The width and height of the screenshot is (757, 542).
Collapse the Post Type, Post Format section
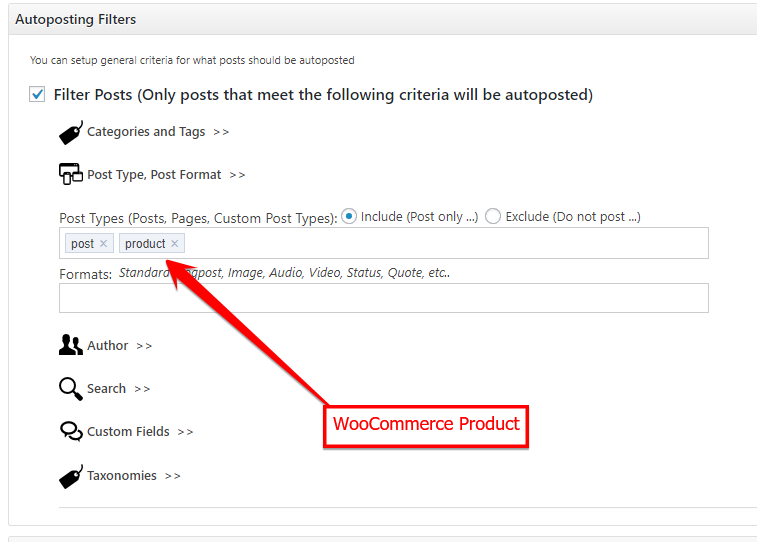click(166, 175)
